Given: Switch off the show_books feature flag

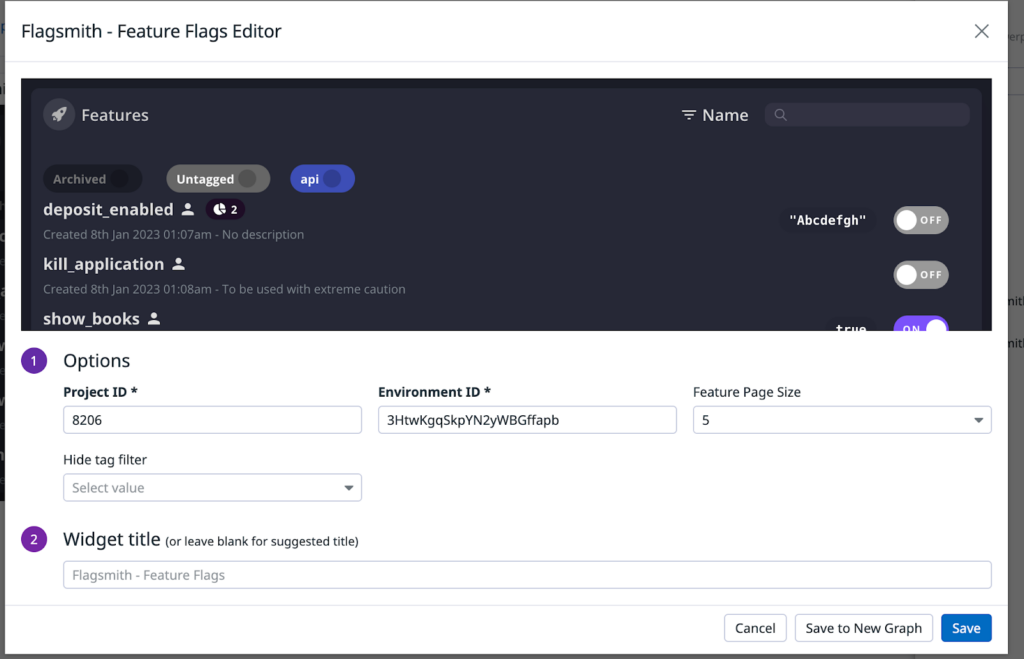Looking at the screenshot, I should tap(920, 326).
